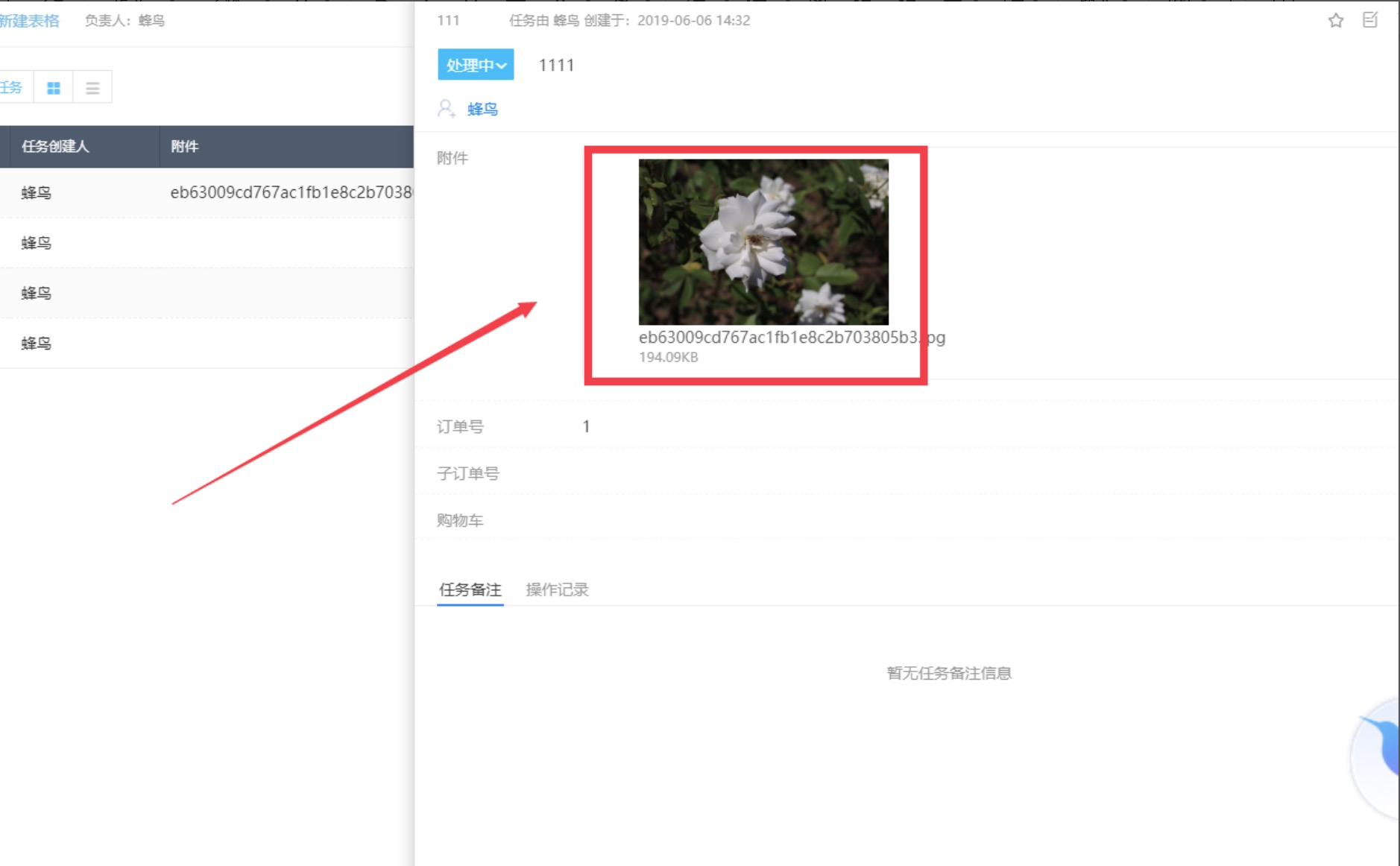Viewport: 1400px width, 866px height.
Task: Click the empty 购物车 field
Action: coord(745,520)
